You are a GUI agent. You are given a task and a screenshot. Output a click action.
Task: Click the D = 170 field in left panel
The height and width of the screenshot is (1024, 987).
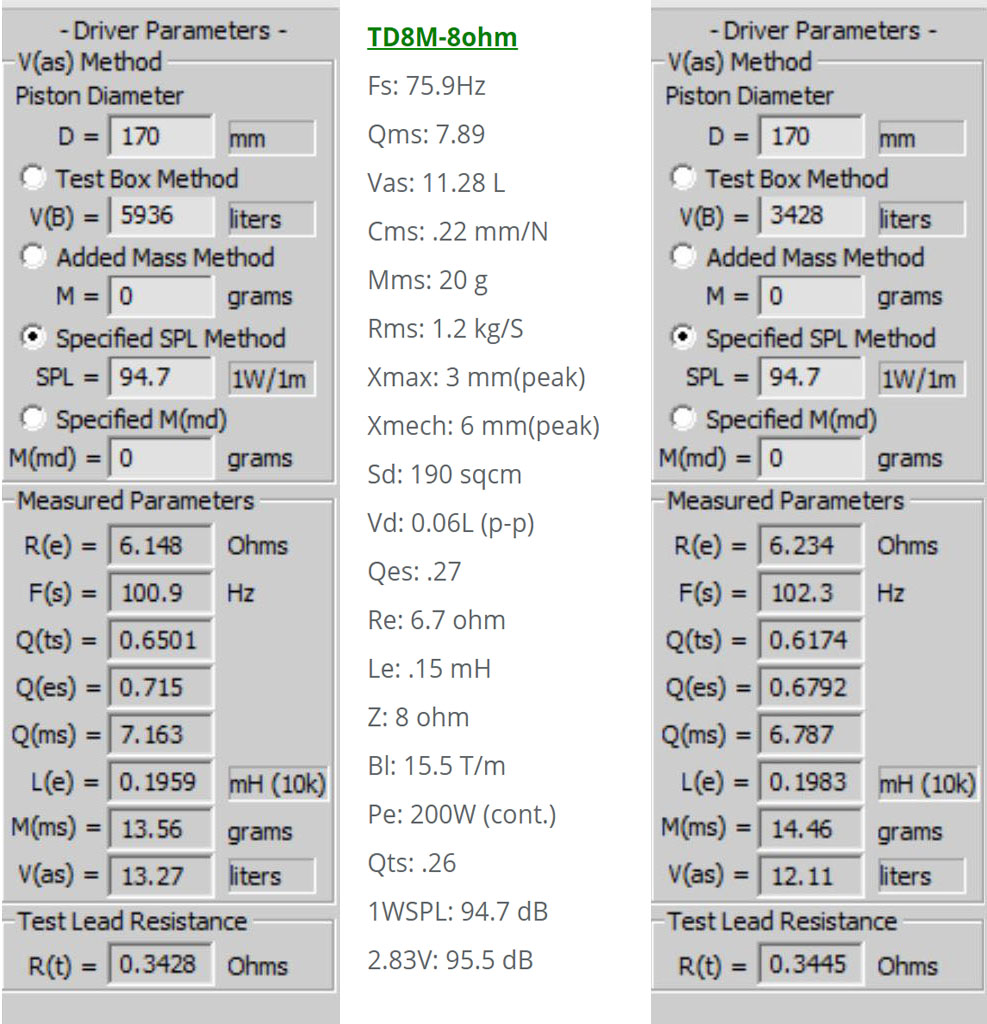(x=161, y=136)
